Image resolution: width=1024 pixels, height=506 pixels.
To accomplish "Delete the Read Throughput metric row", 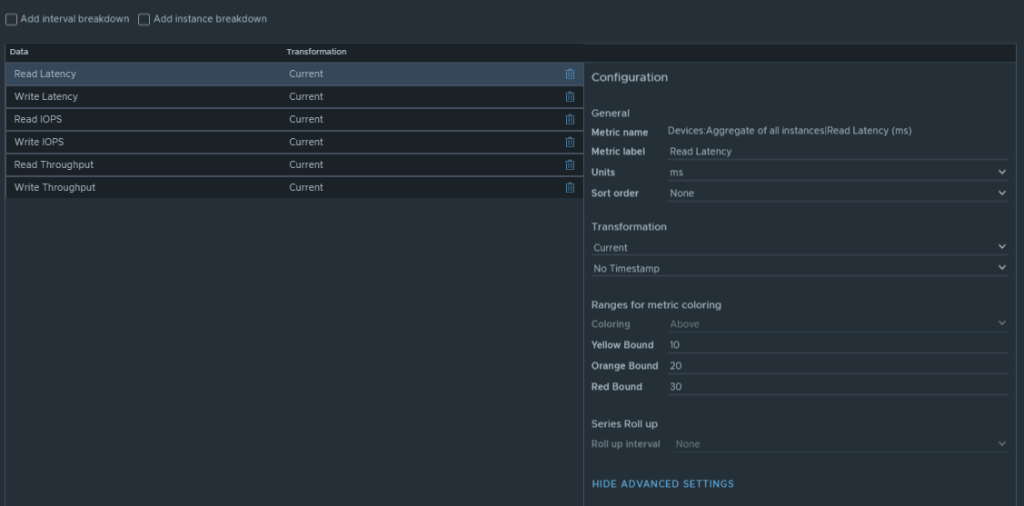I will coord(570,165).
